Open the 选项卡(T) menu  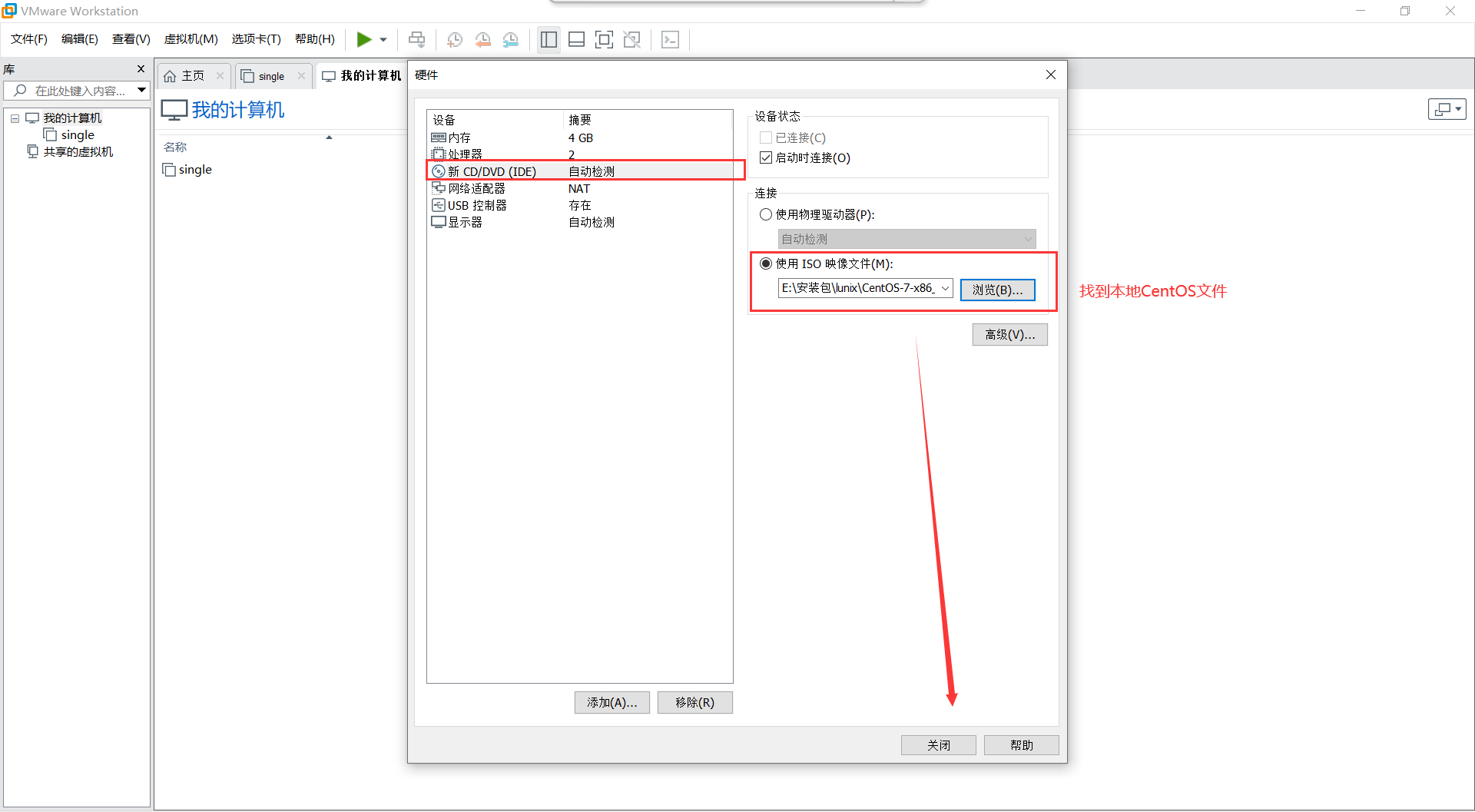point(257,39)
